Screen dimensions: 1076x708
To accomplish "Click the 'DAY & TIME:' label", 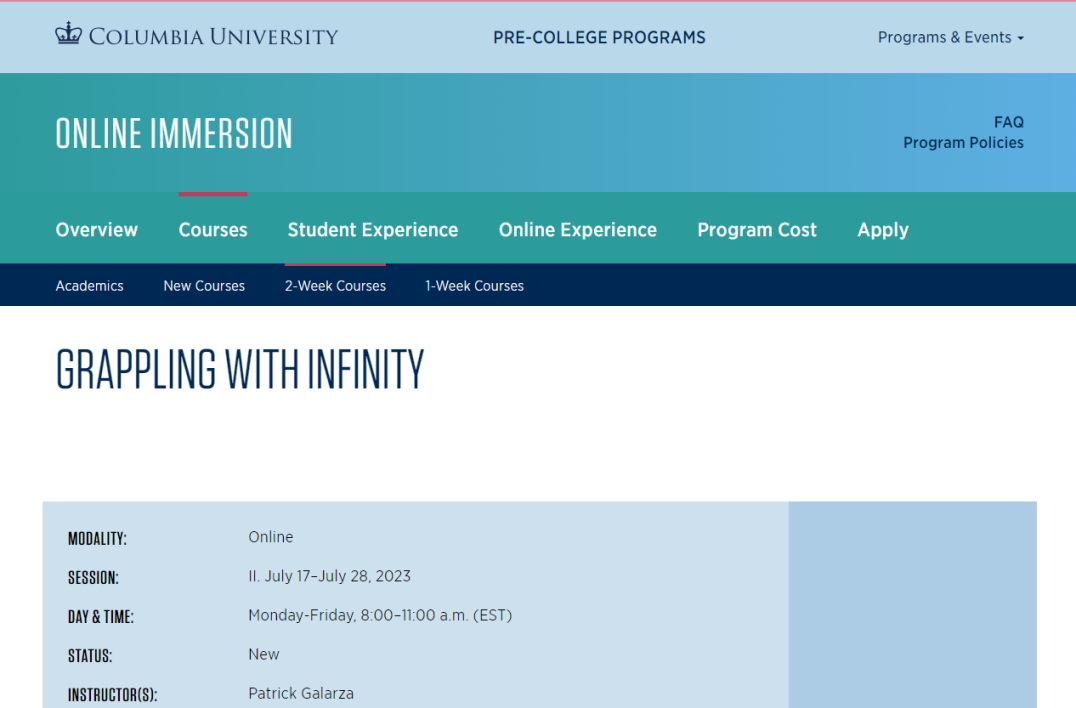I will 101,617.
